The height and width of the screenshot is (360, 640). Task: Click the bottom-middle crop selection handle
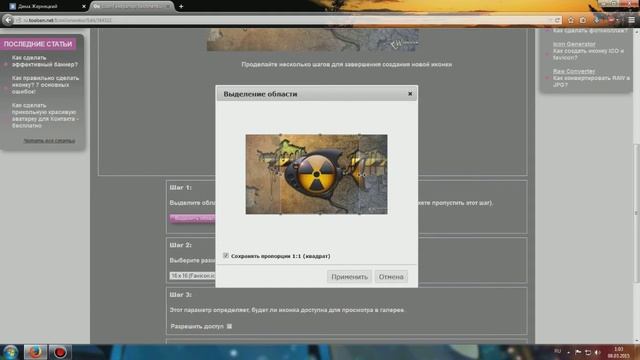(x=320, y=213)
